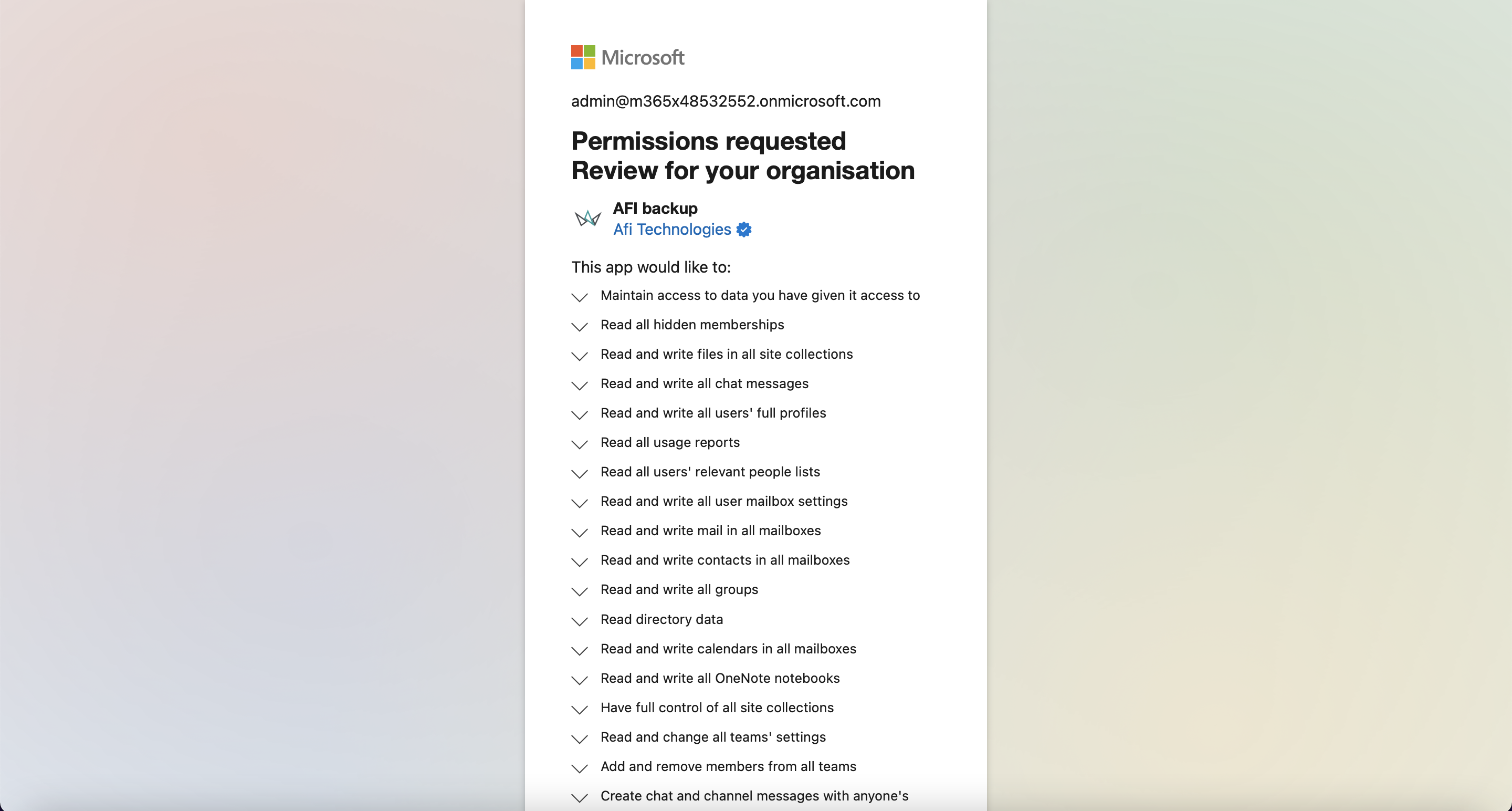
Task: Open the Afi Technologies publisher link
Action: point(672,229)
